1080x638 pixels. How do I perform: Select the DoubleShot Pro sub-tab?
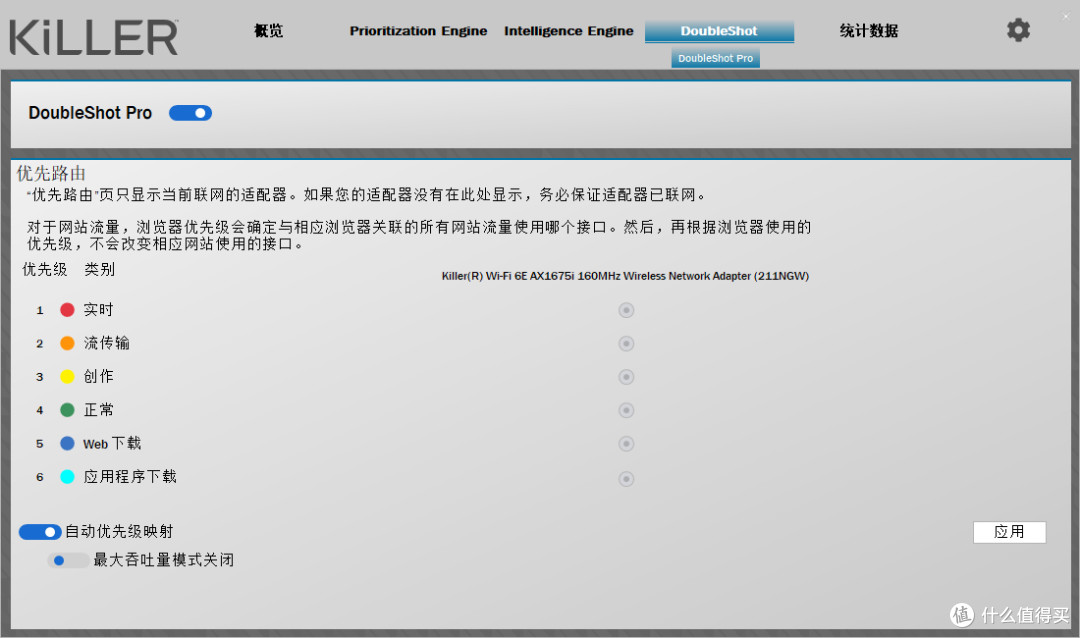[716, 58]
